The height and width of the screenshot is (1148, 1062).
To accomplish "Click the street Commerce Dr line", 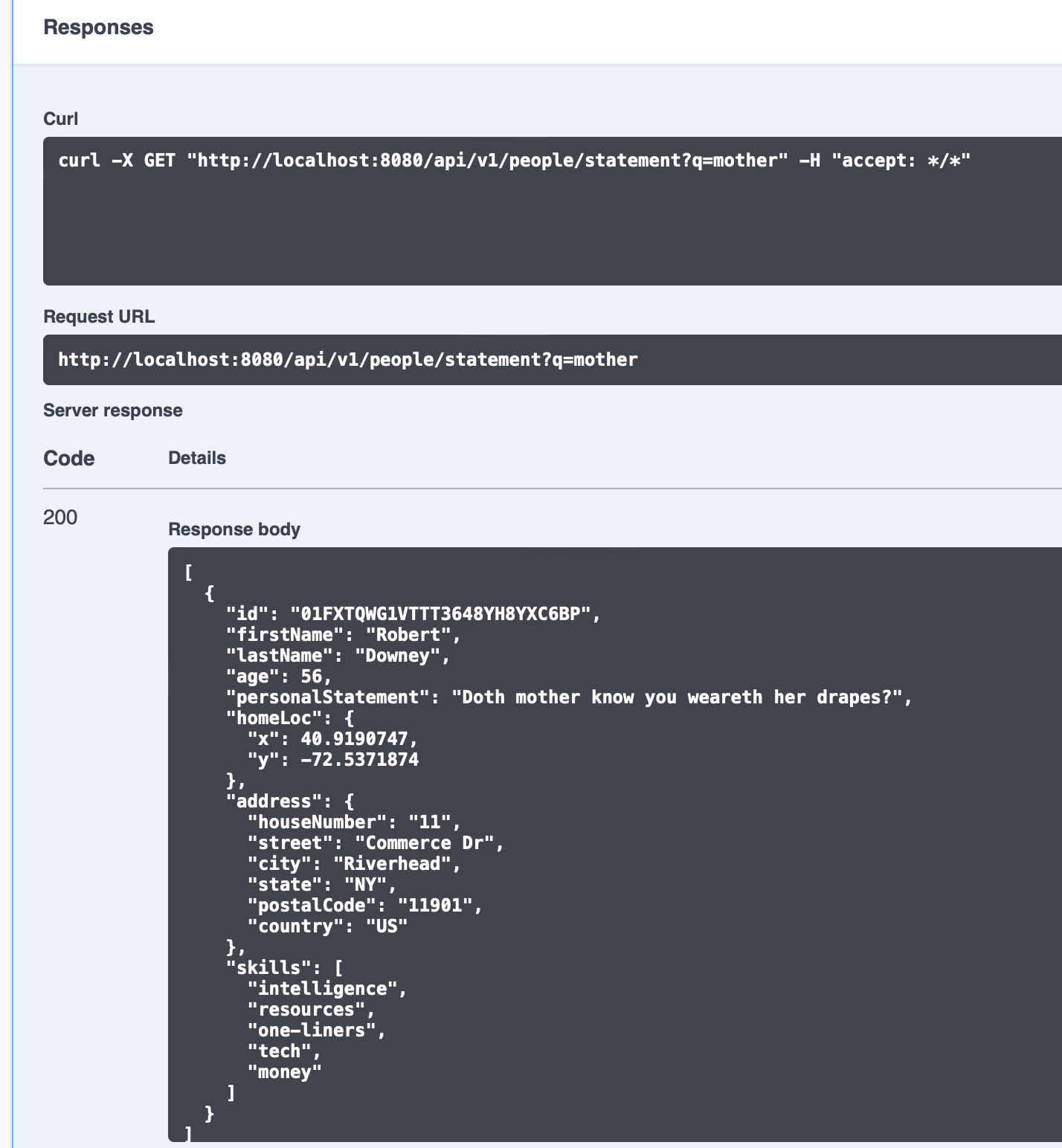I will click(x=376, y=843).
